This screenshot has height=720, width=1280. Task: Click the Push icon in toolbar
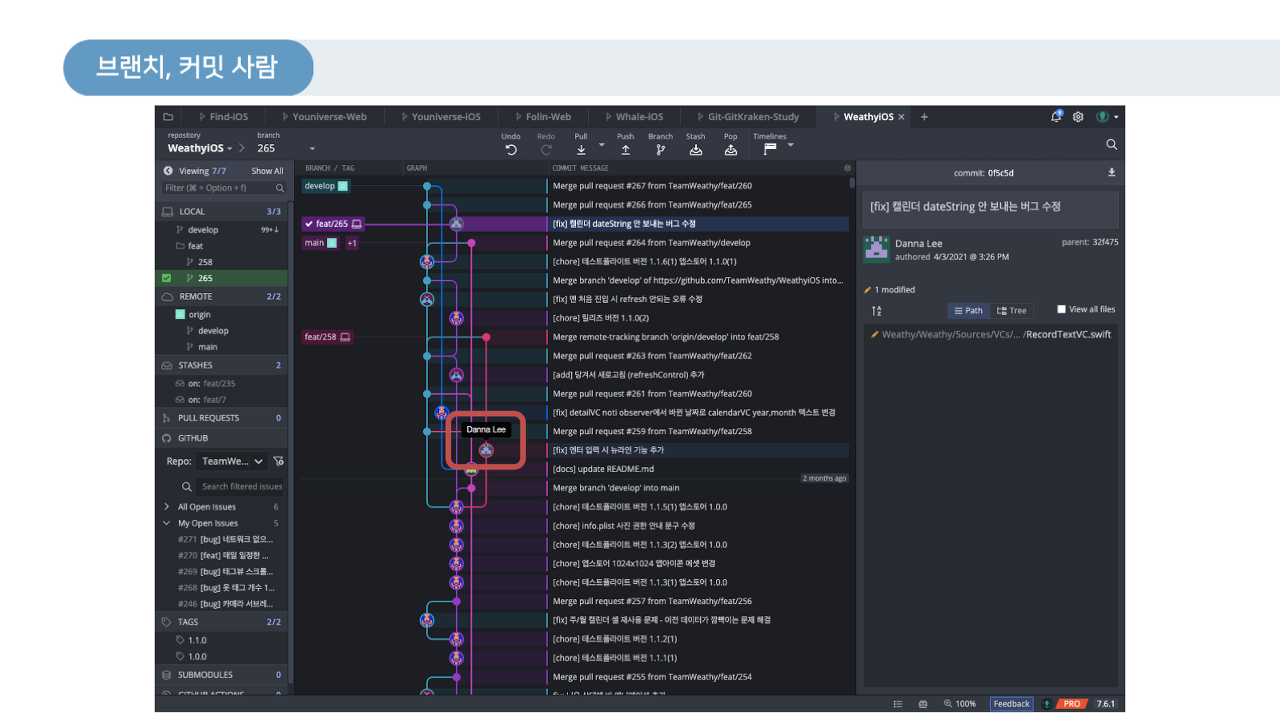coord(625,150)
